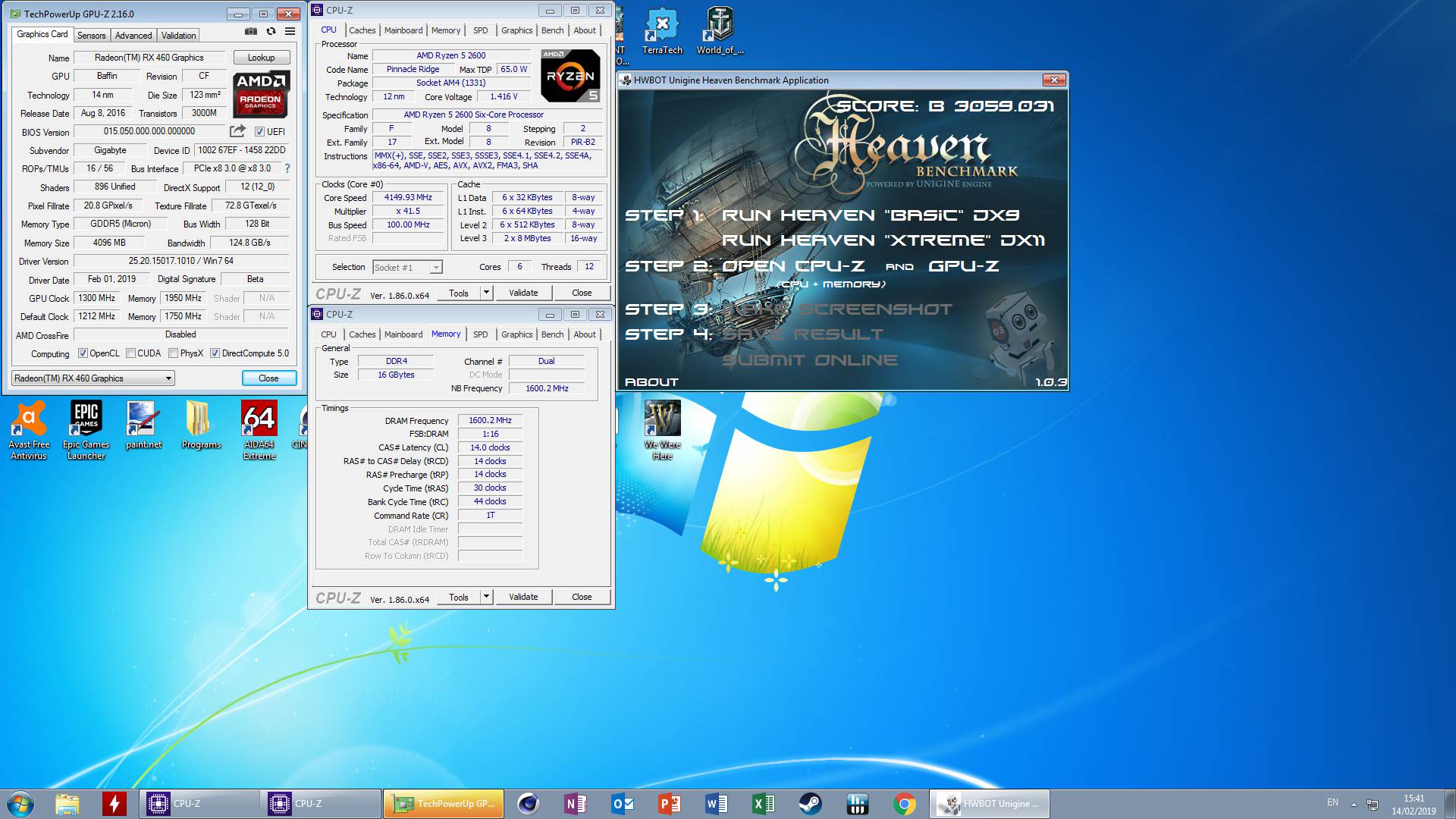
Task: Open Epic Games Launcher desktop icon
Action: tap(86, 430)
